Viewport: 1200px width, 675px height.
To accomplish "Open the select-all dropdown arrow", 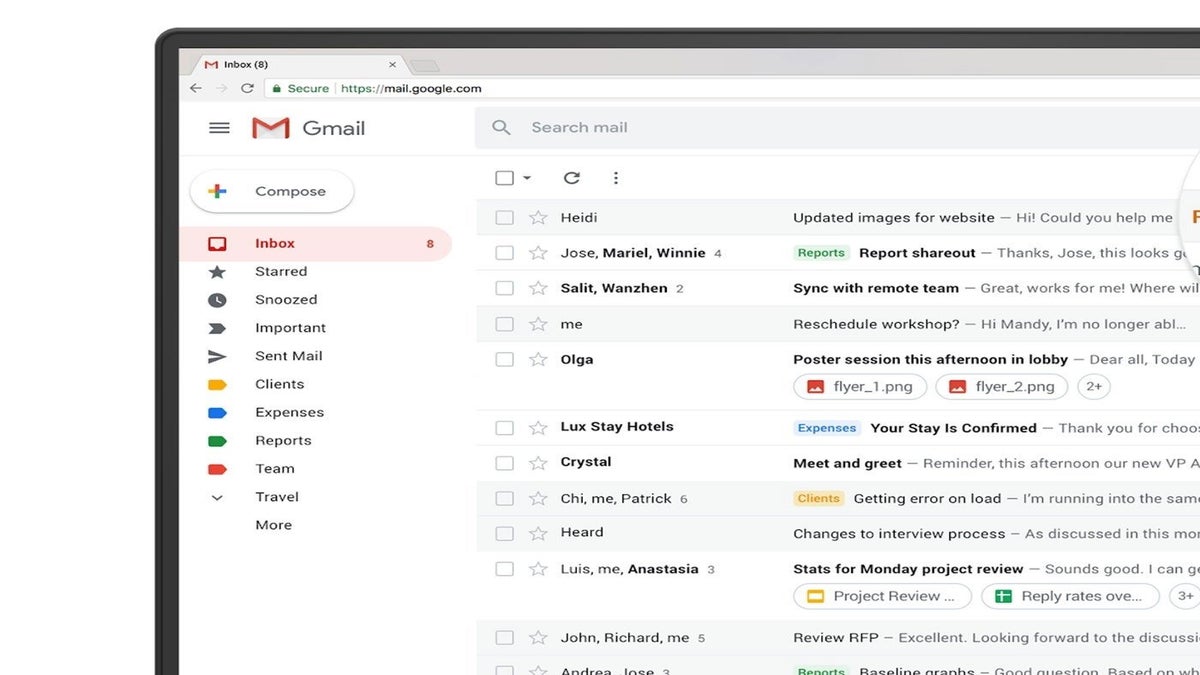I will (527, 178).
